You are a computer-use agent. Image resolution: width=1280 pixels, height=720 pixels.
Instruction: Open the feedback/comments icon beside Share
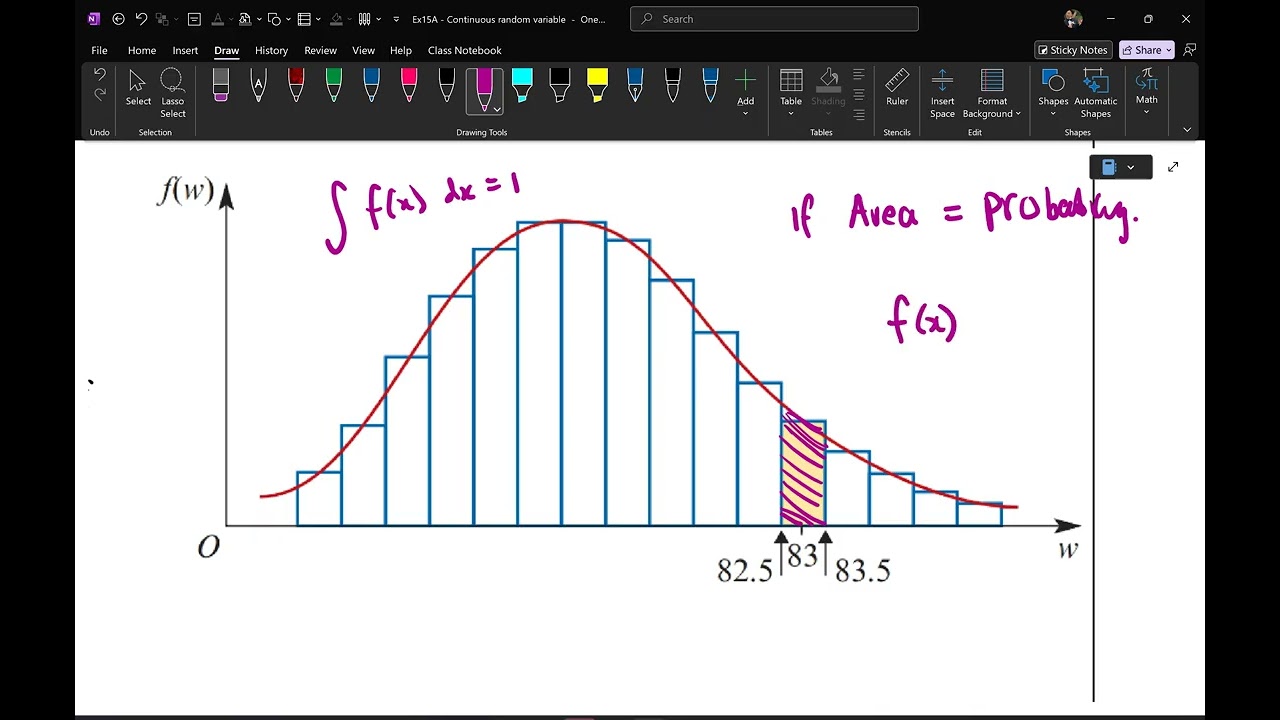[1190, 50]
